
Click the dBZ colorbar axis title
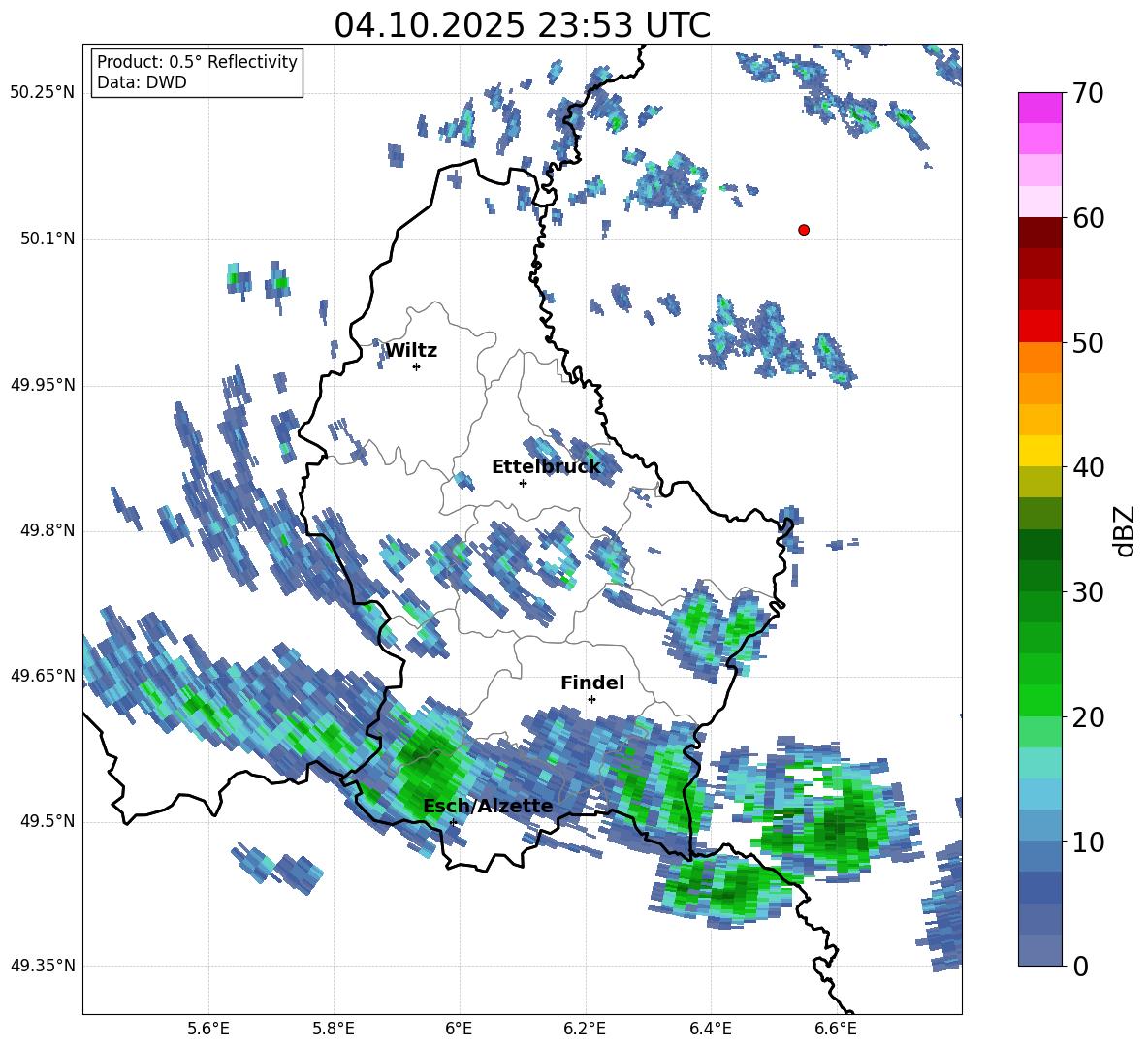pos(1126,530)
